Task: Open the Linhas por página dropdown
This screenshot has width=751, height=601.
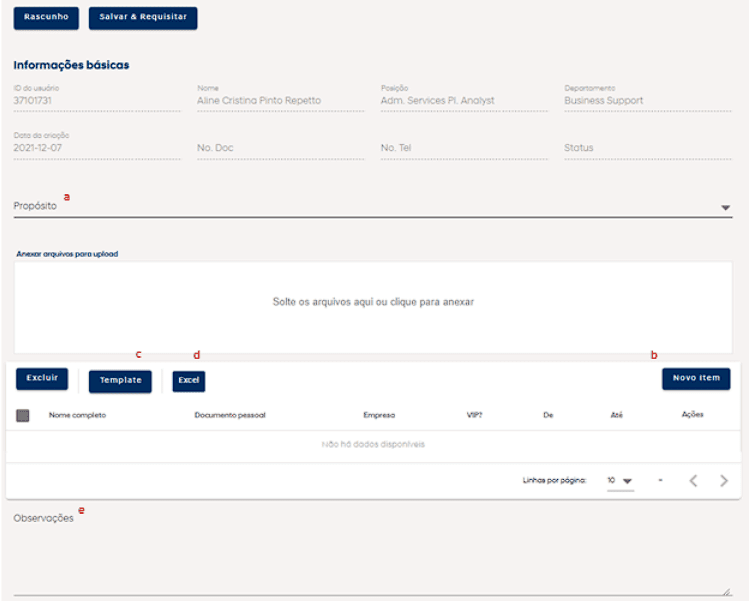Action: click(621, 481)
